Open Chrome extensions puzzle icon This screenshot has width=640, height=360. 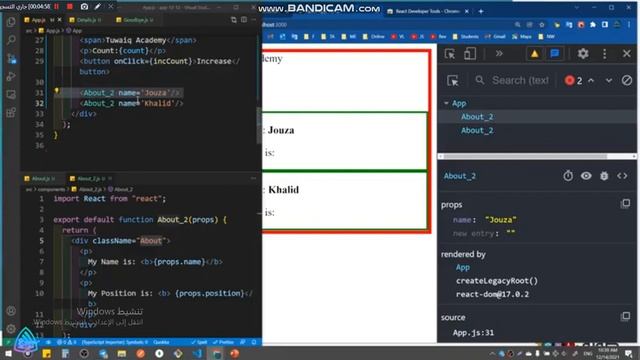click(593, 25)
